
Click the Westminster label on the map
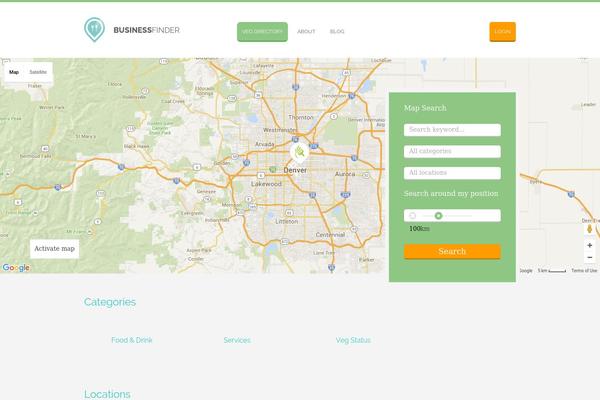(279, 130)
